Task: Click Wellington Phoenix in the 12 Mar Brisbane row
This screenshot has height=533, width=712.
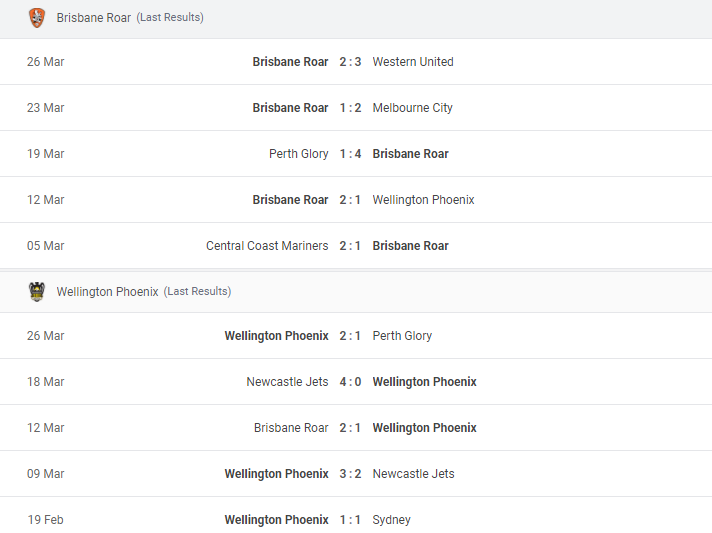Action: click(423, 200)
